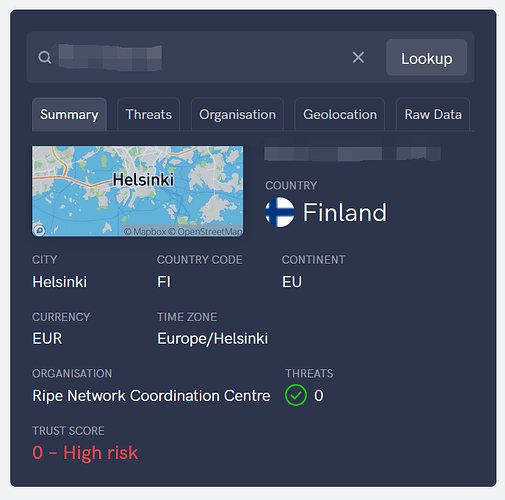Image resolution: width=505 pixels, height=500 pixels.
Task: Click the magnifier search icon
Action: tap(45, 58)
